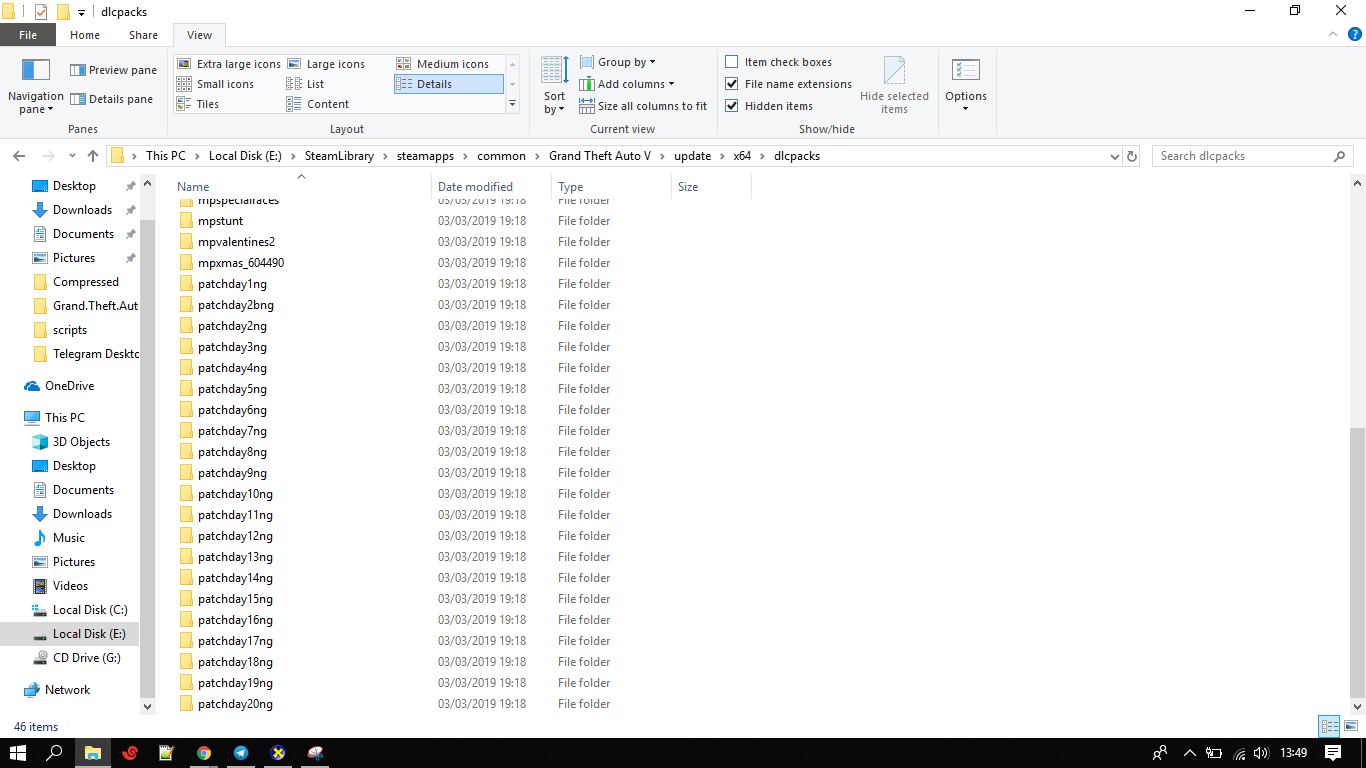1366x768 pixels.
Task: Select the View ribbon tab
Action: 199,35
